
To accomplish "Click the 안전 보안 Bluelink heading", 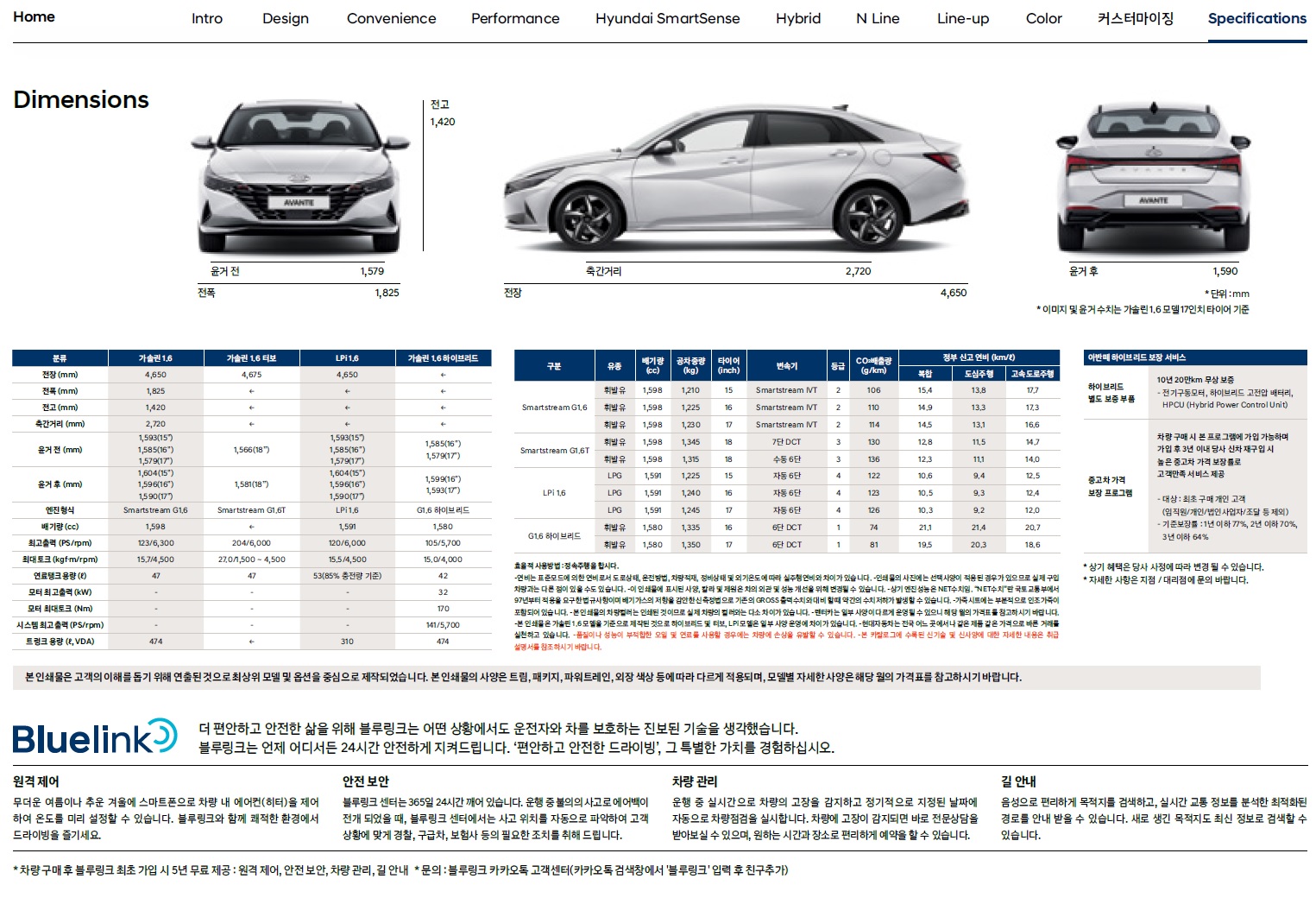I will pos(366,781).
